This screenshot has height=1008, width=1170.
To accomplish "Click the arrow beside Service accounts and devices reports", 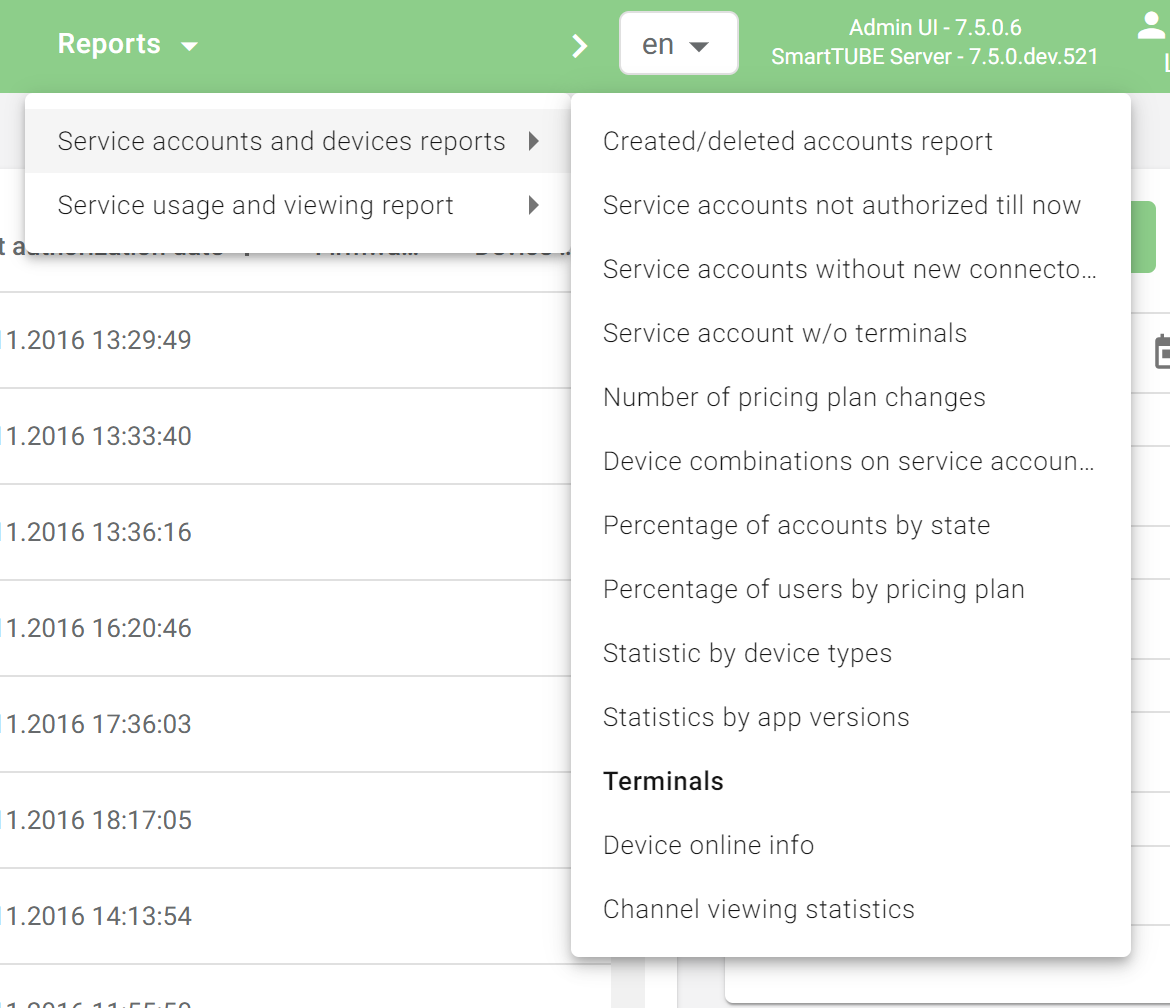I will click(x=534, y=141).
